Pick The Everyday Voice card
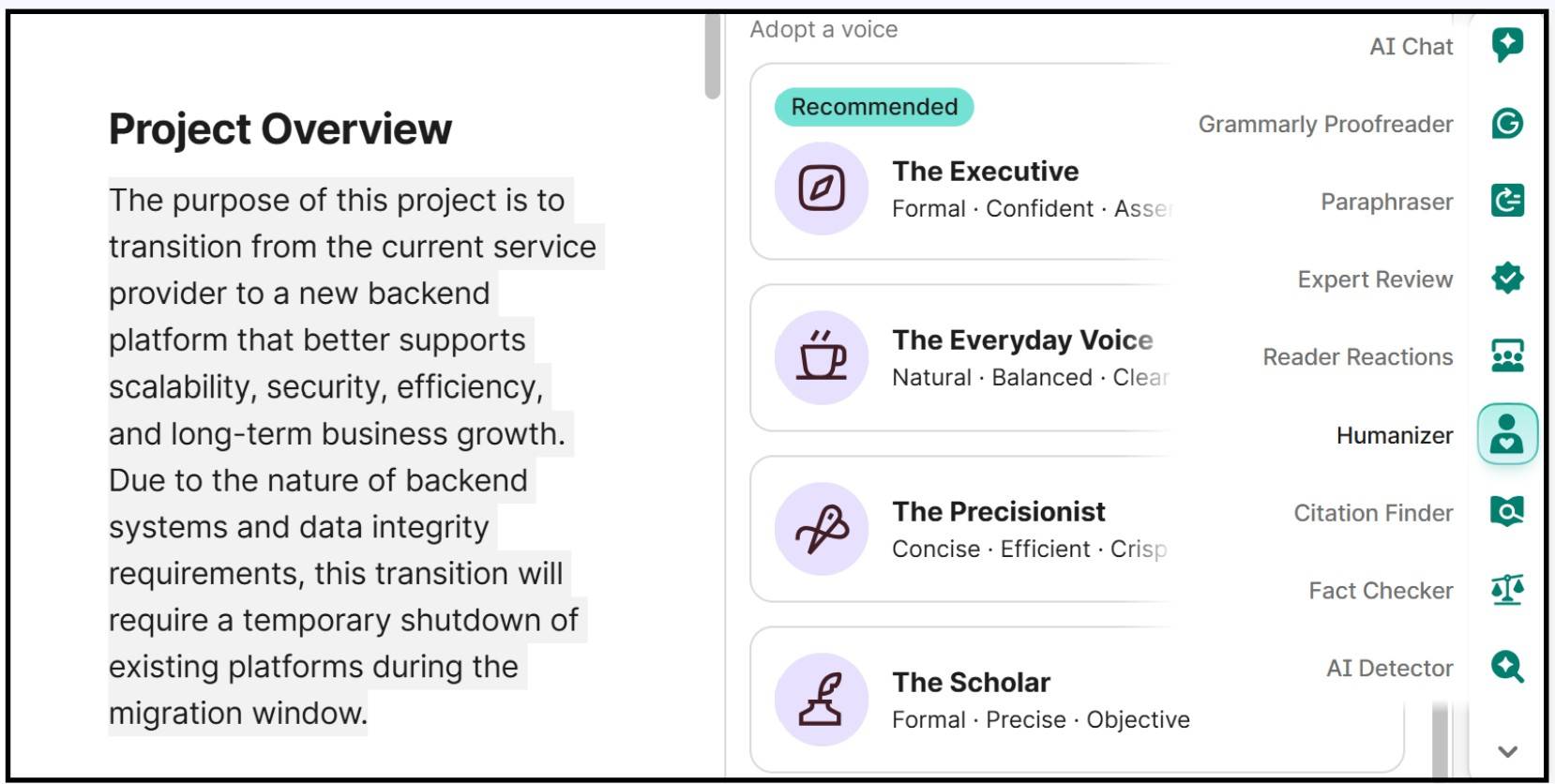The width and height of the screenshot is (1555, 784). point(960,357)
